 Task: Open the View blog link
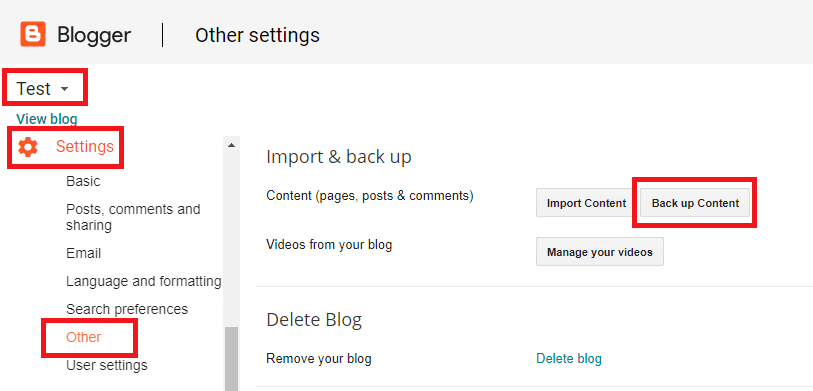47,119
